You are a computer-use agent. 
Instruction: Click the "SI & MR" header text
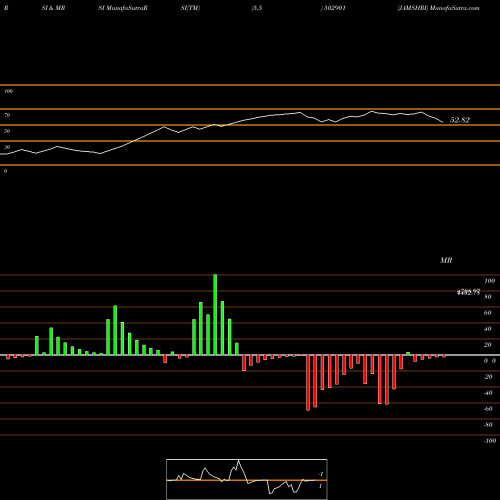pyautogui.click(x=53, y=8)
